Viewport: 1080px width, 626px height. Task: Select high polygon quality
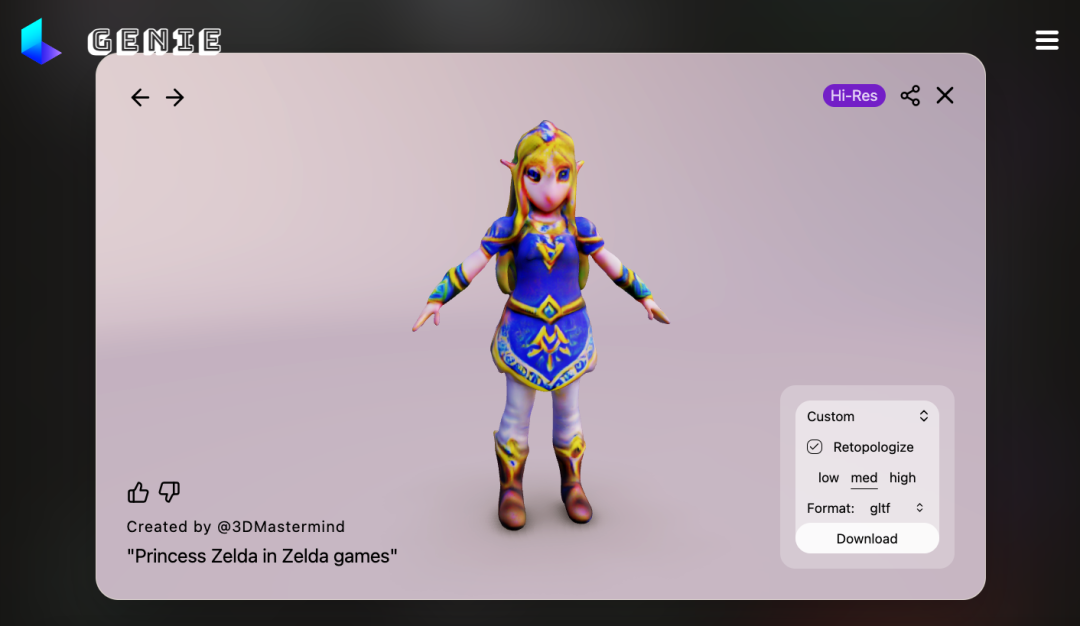902,478
